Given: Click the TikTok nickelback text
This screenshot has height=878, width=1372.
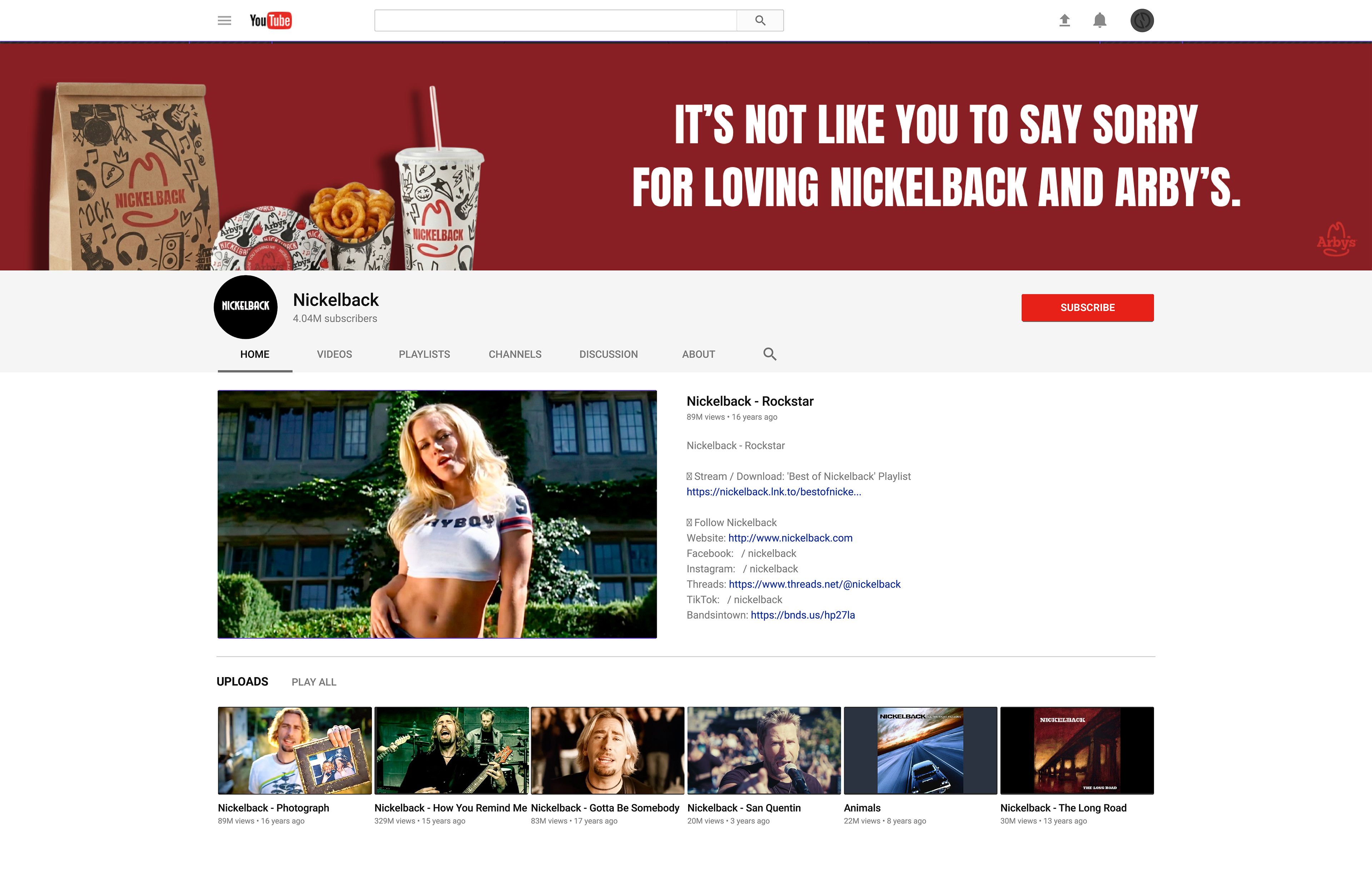Looking at the screenshot, I should [x=754, y=599].
